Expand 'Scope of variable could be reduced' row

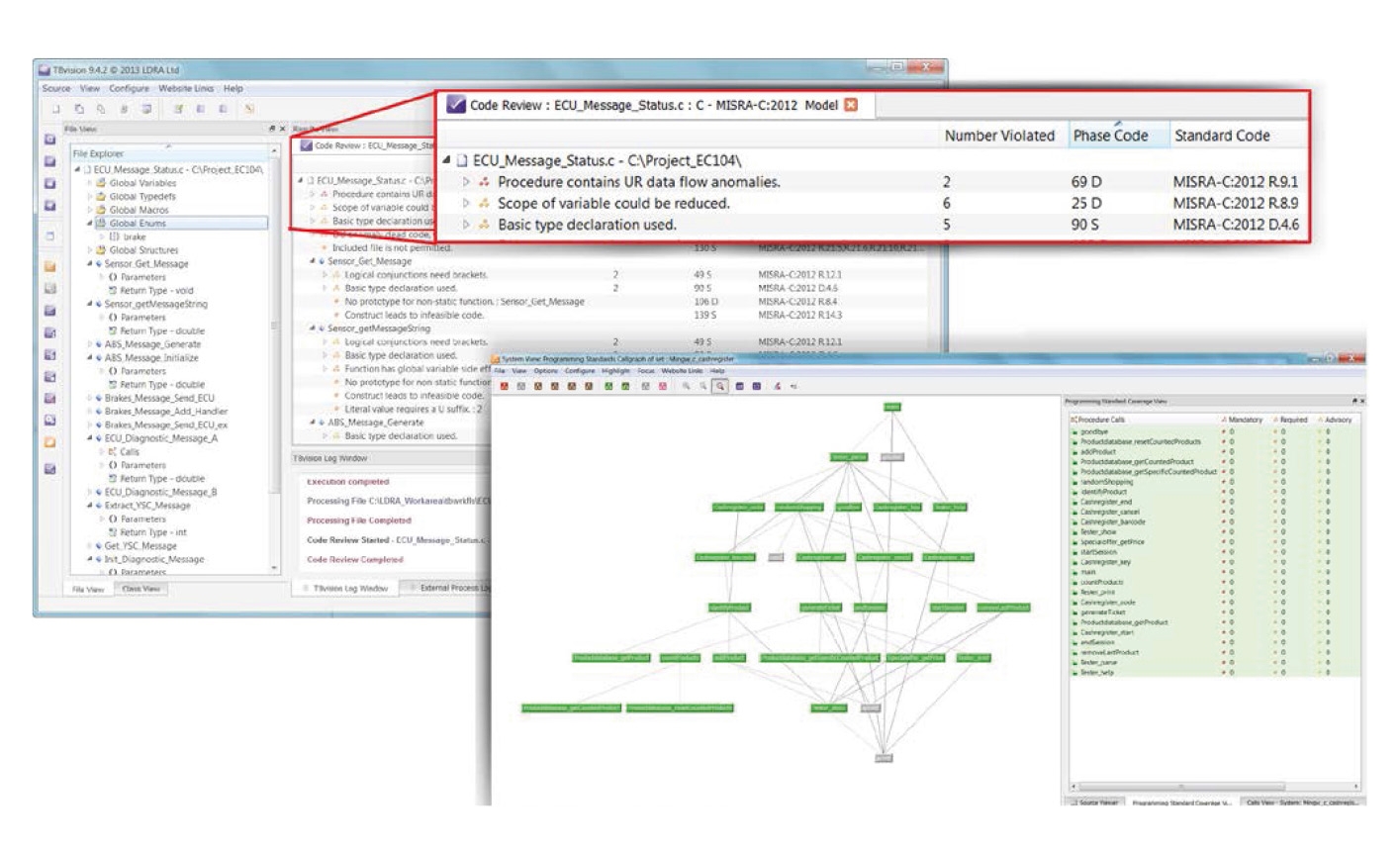point(466,204)
